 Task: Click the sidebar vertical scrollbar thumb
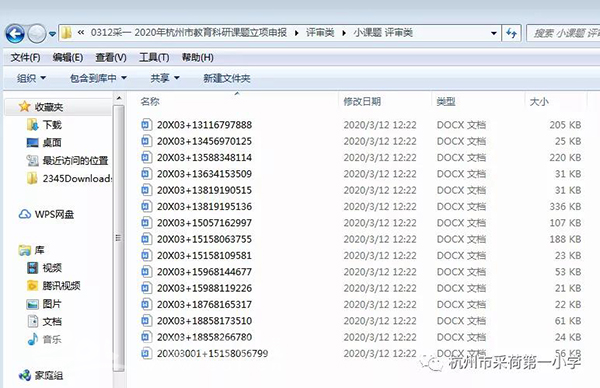(x=119, y=237)
